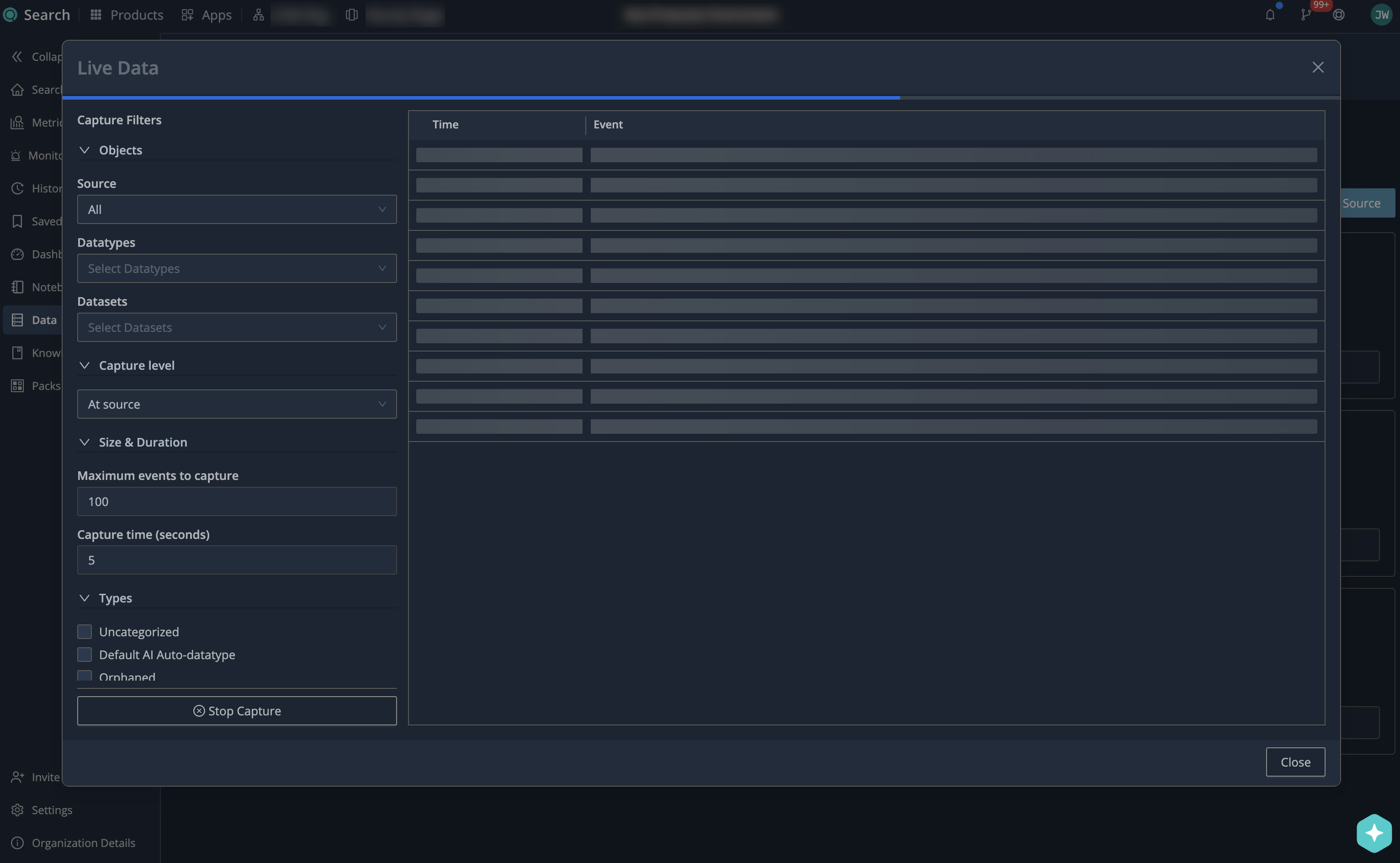Open the AI assistant sparkle button

(x=1374, y=833)
